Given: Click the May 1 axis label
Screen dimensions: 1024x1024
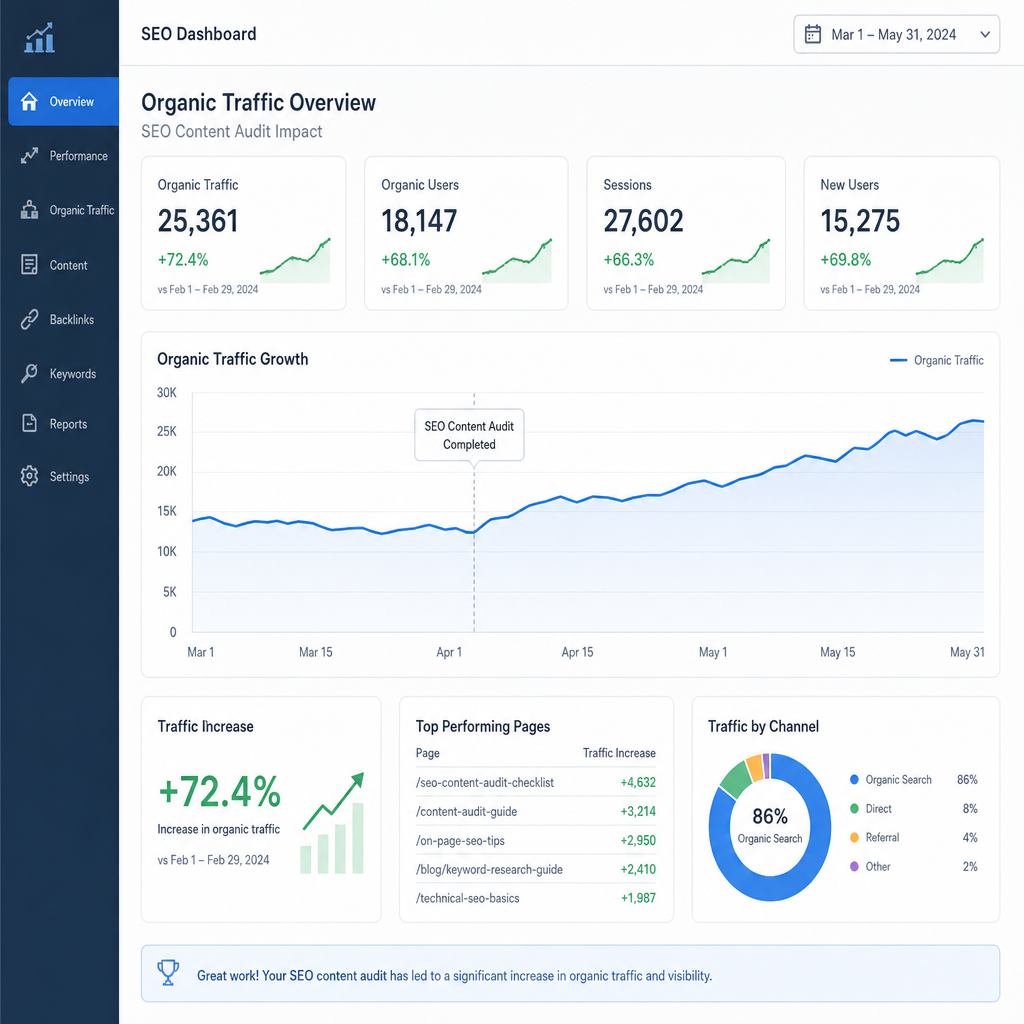Looking at the screenshot, I should pyautogui.click(x=712, y=652).
